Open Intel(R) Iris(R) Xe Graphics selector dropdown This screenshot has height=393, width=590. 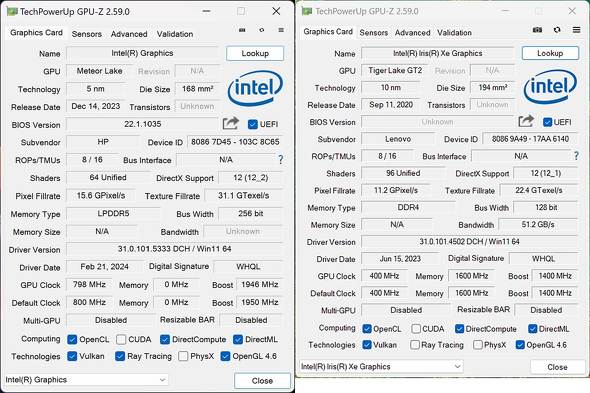(381, 366)
